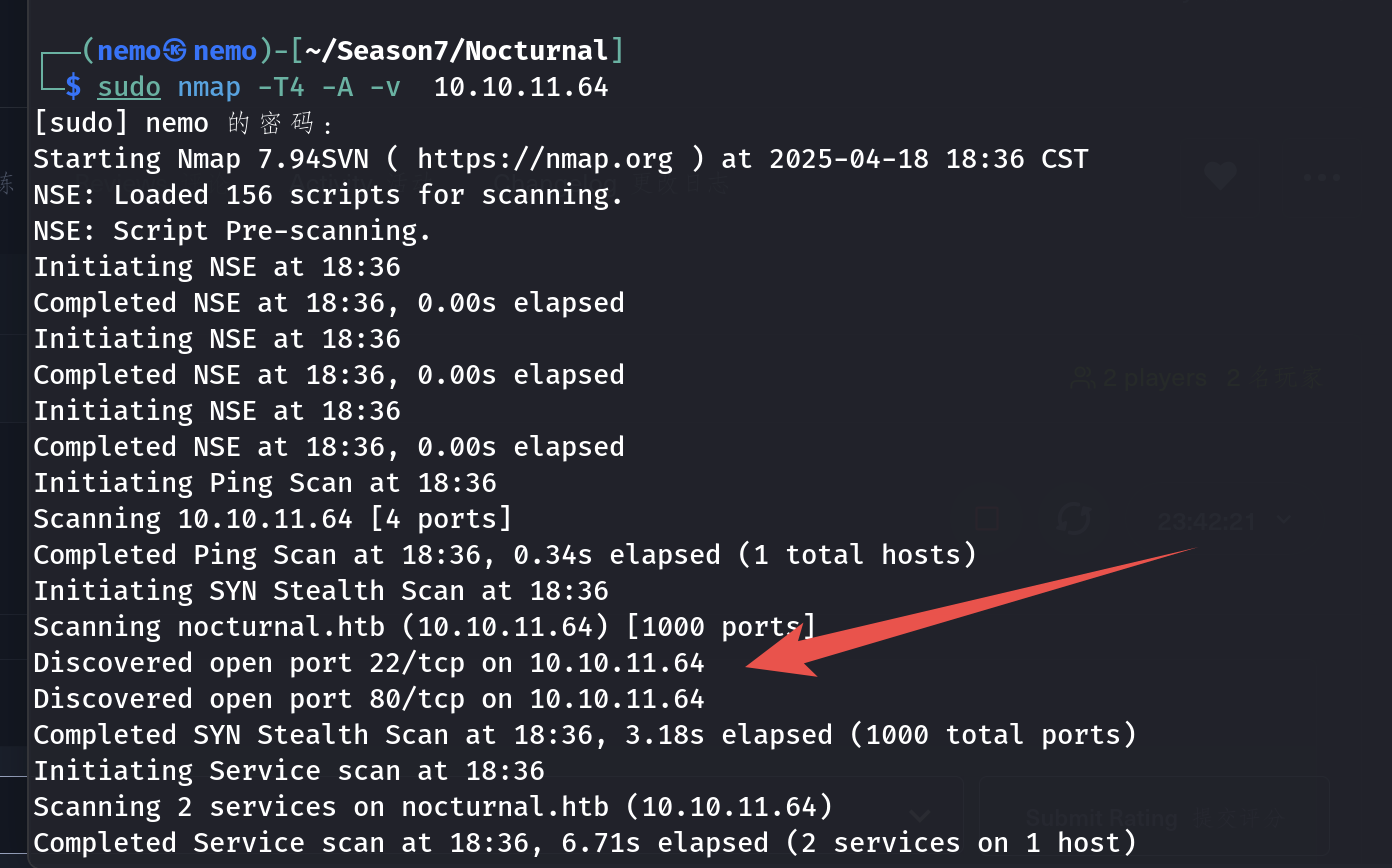The image size is (1392, 868).
Task: Expand the chevron beside the 23:42:21 timer
Action: 1284,520
